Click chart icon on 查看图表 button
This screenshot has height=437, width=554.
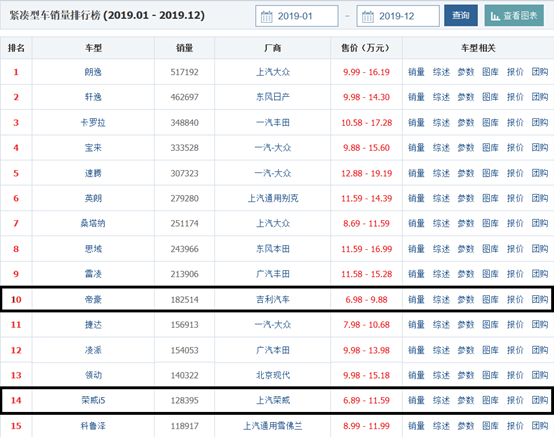point(495,16)
